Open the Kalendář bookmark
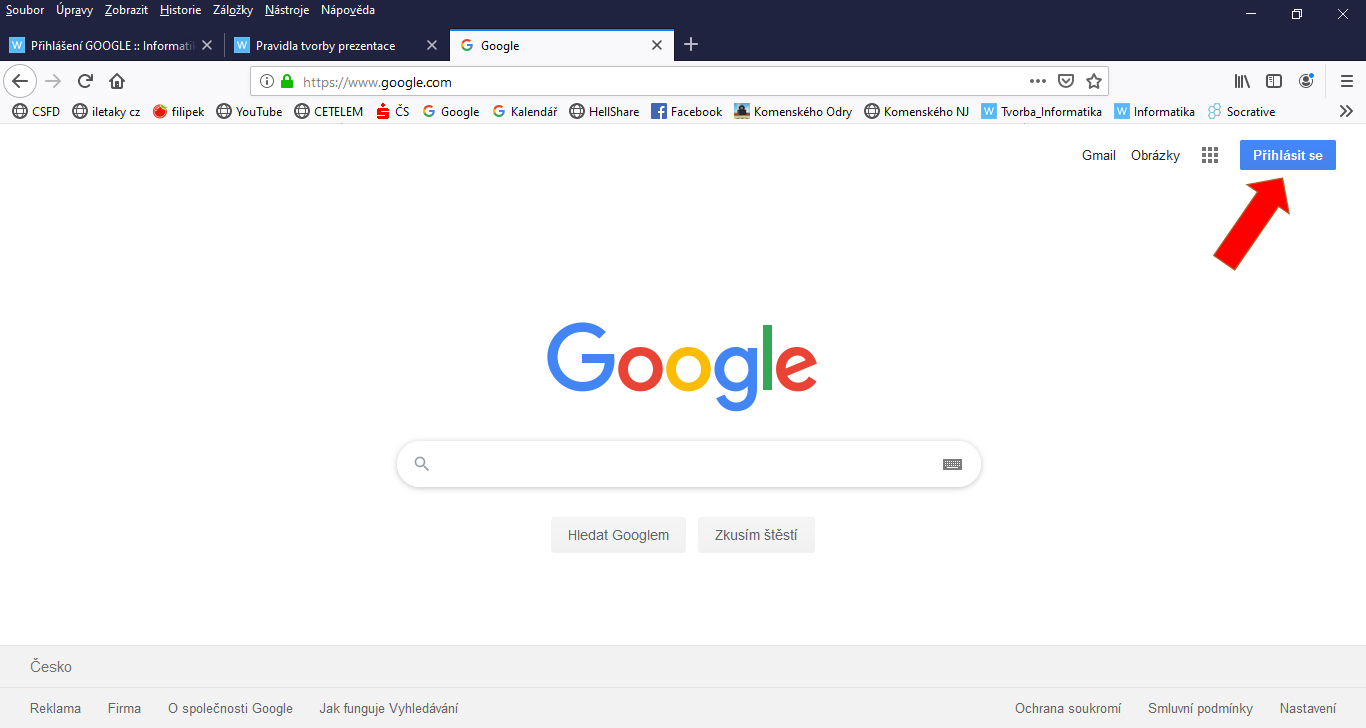 (525, 112)
